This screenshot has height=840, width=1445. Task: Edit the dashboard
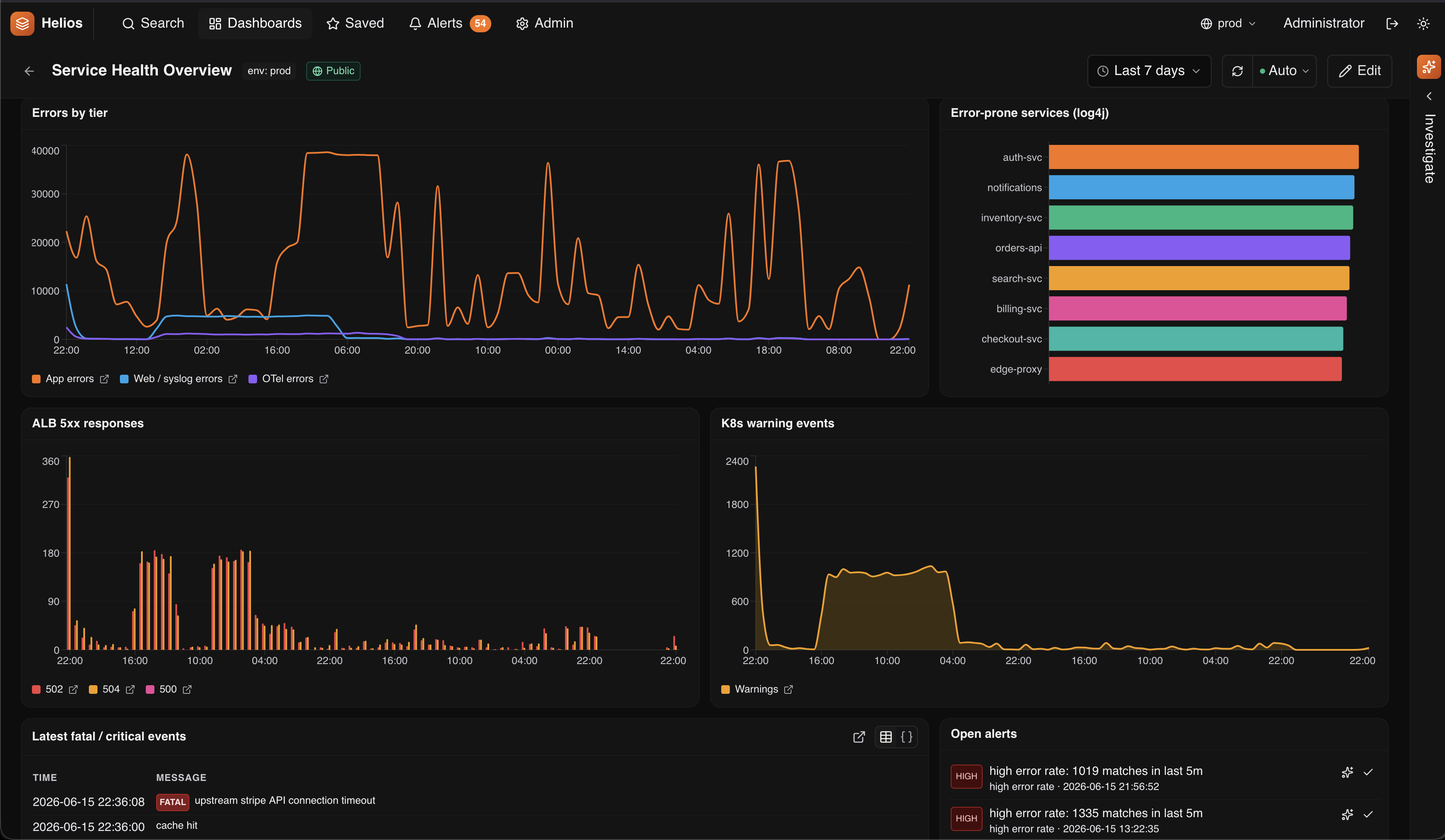click(x=1360, y=71)
